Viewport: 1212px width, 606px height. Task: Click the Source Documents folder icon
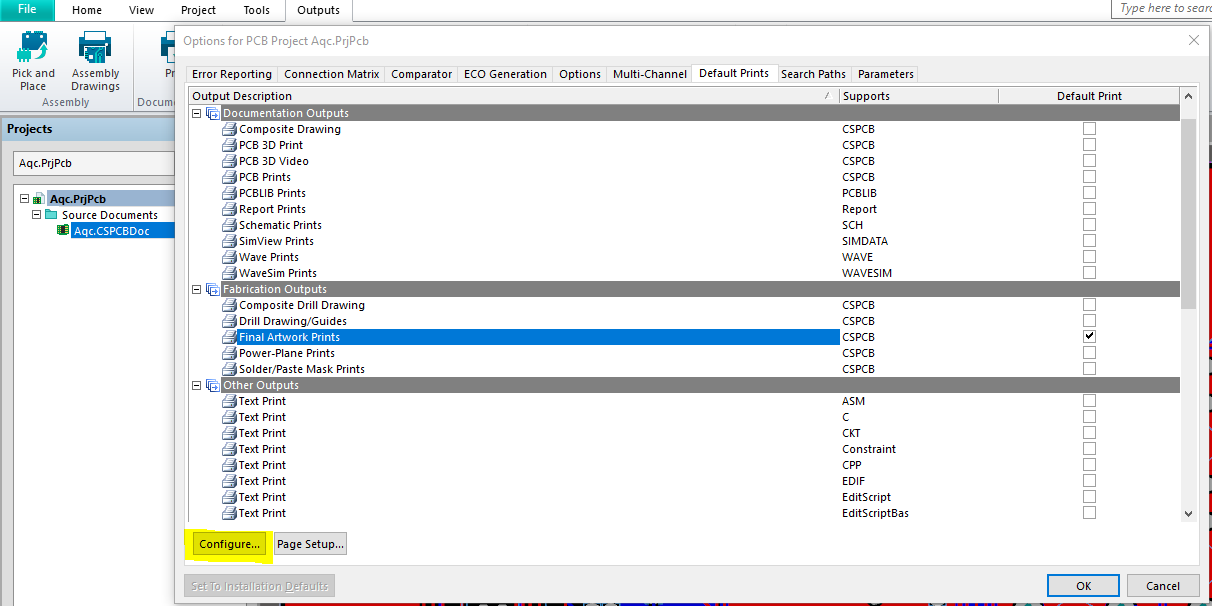click(51, 214)
